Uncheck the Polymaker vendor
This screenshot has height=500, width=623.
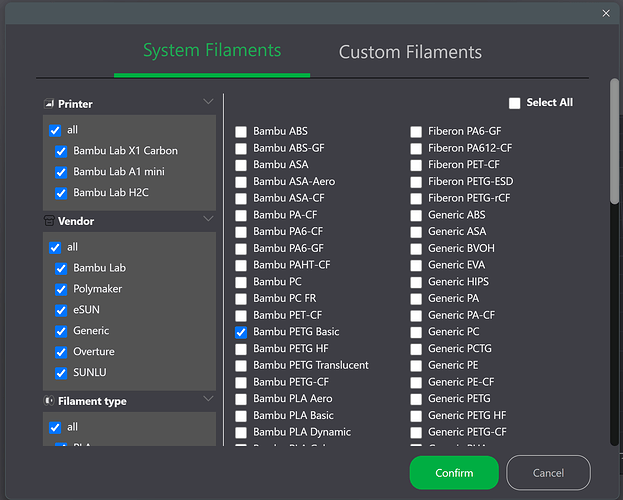pos(61,289)
